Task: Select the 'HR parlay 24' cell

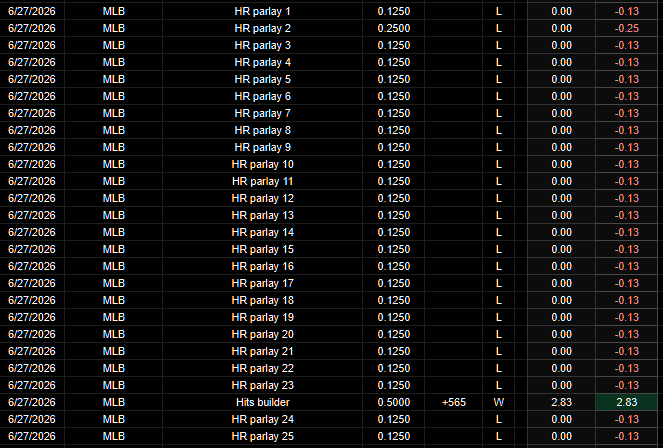Action: (x=262, y=419)
